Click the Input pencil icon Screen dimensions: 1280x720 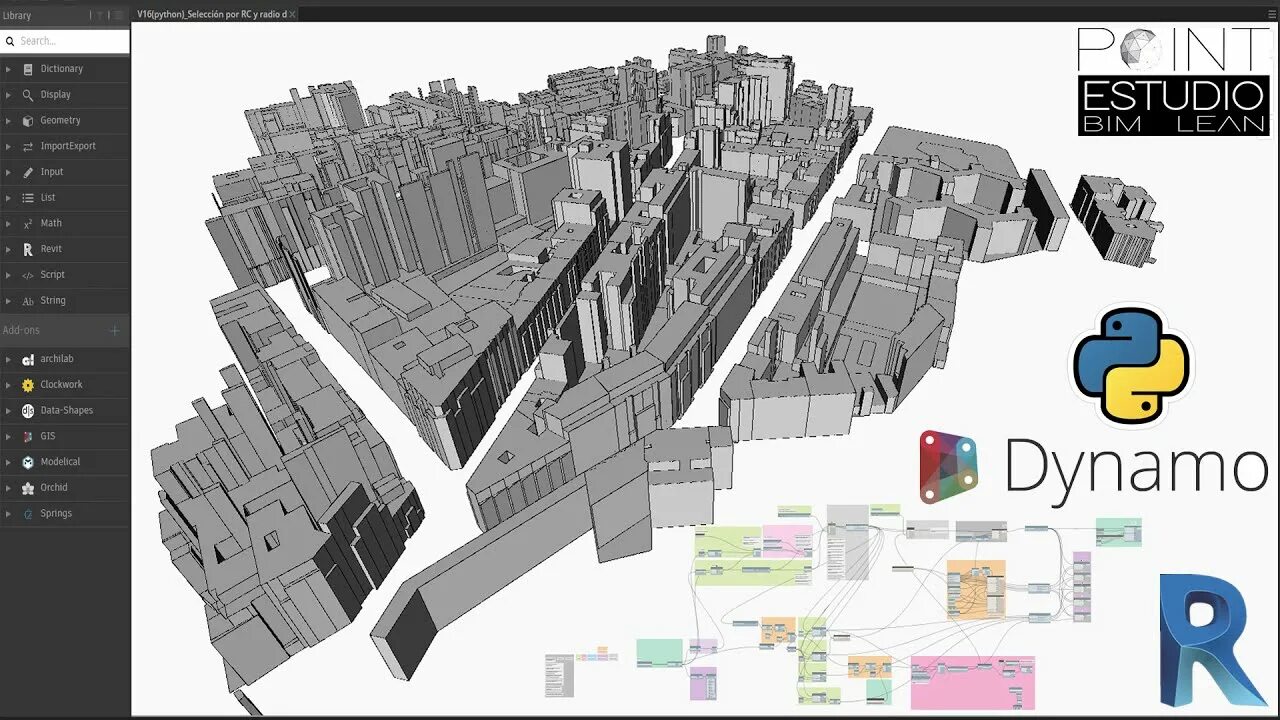(x=28, y=172)
